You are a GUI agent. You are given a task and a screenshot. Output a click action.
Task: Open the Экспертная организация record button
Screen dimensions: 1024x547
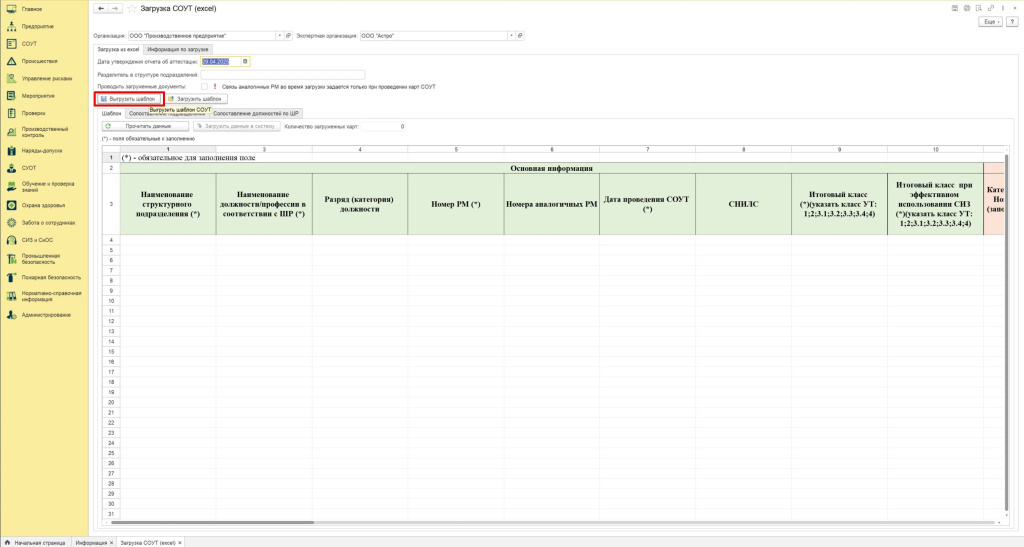click(520, 36)
